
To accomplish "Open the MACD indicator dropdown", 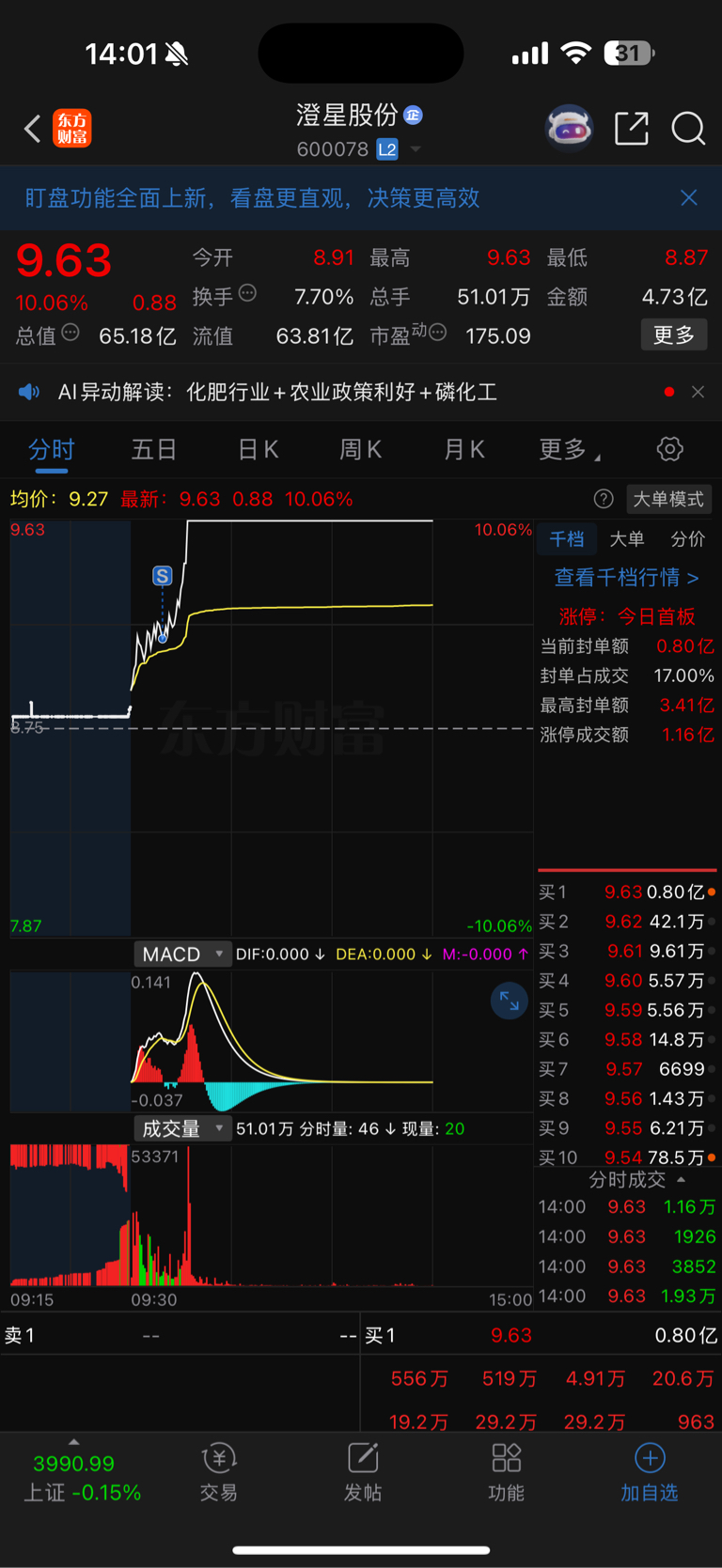I will click(x=182, y=954).
